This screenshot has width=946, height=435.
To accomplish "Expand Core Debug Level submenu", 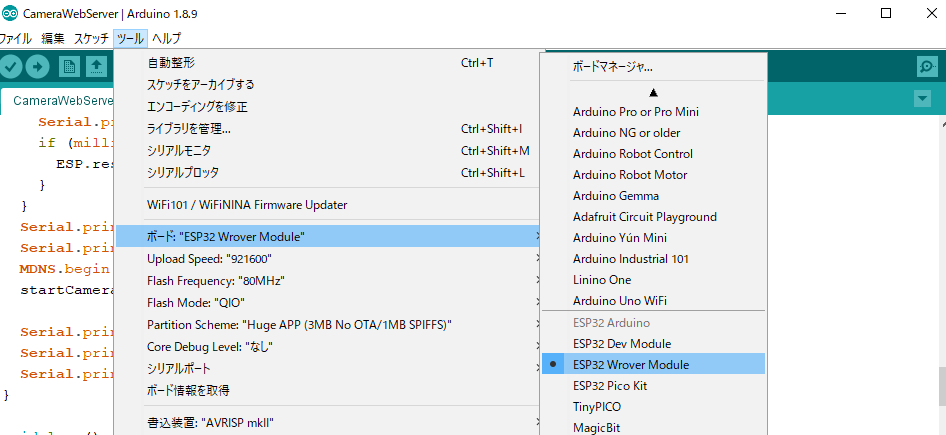I will (329, 346).
